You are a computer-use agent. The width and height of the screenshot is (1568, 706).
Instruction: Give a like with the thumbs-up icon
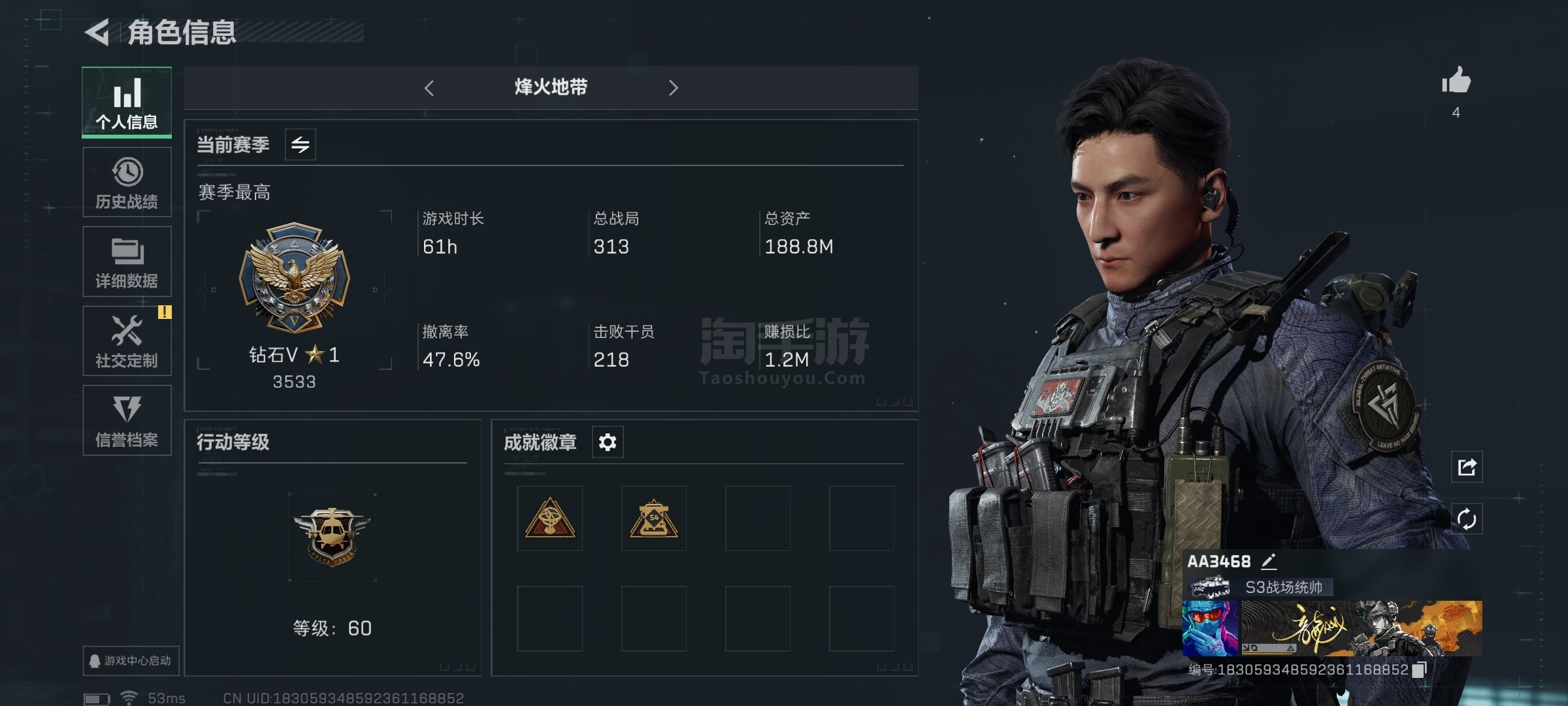tap(1456, 81)
